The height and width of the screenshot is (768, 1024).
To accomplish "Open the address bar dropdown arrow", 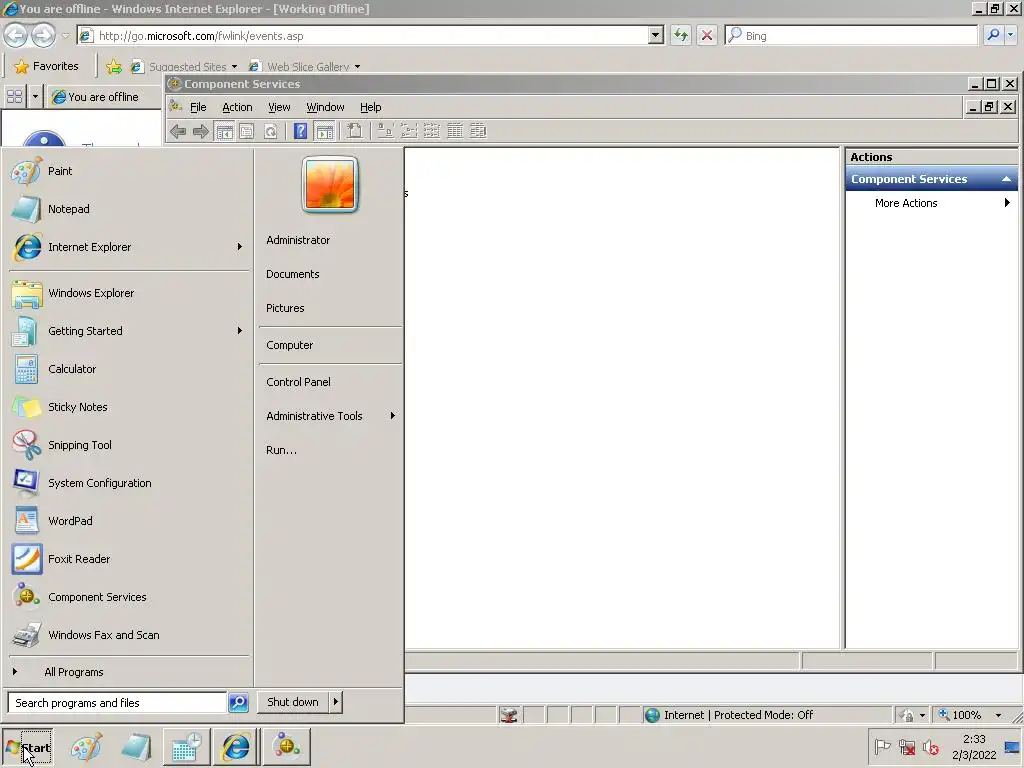I will (656, 36).
